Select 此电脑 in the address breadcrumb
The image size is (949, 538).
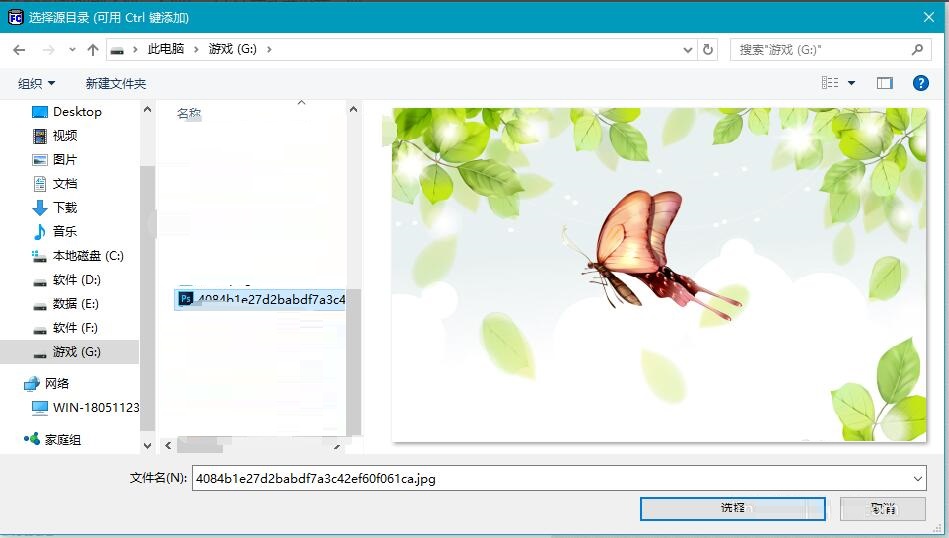pyautogui.click(x=165, y=49)
